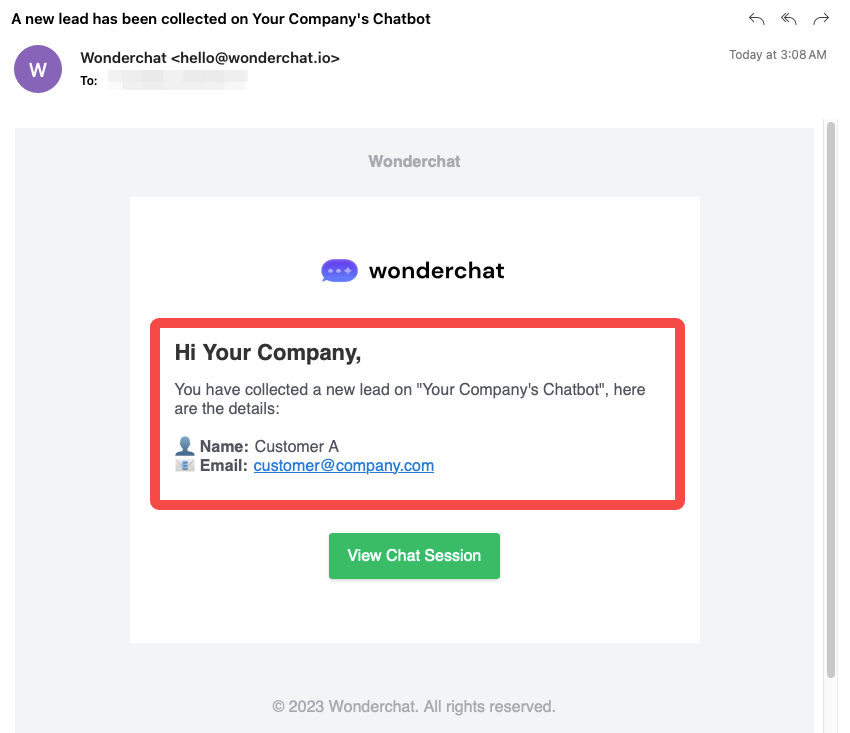Click the Customer A name value
This screenshot has width=850, height=733.
point(296,446)
